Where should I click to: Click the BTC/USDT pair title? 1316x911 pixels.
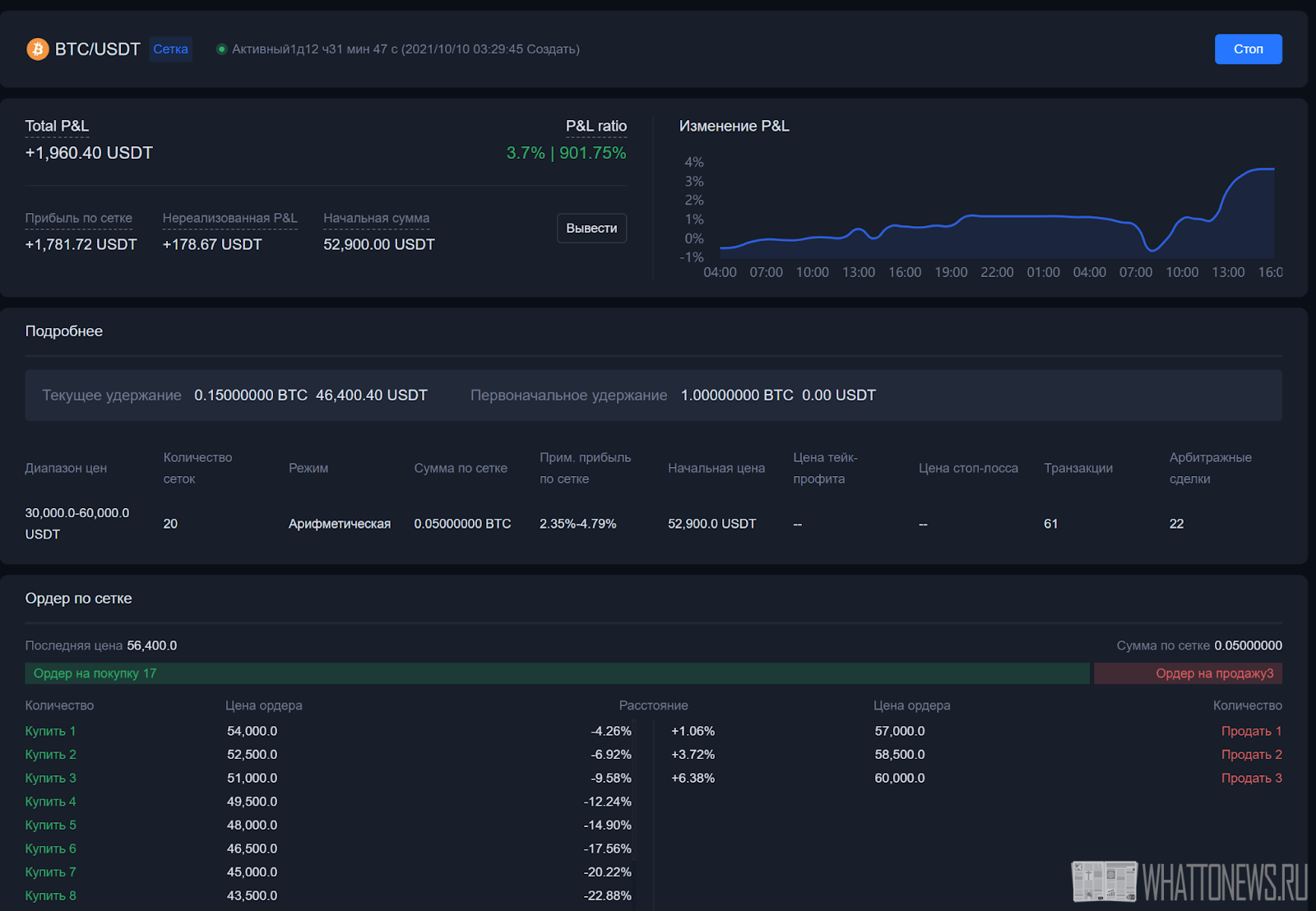click(x=97, y=49)
